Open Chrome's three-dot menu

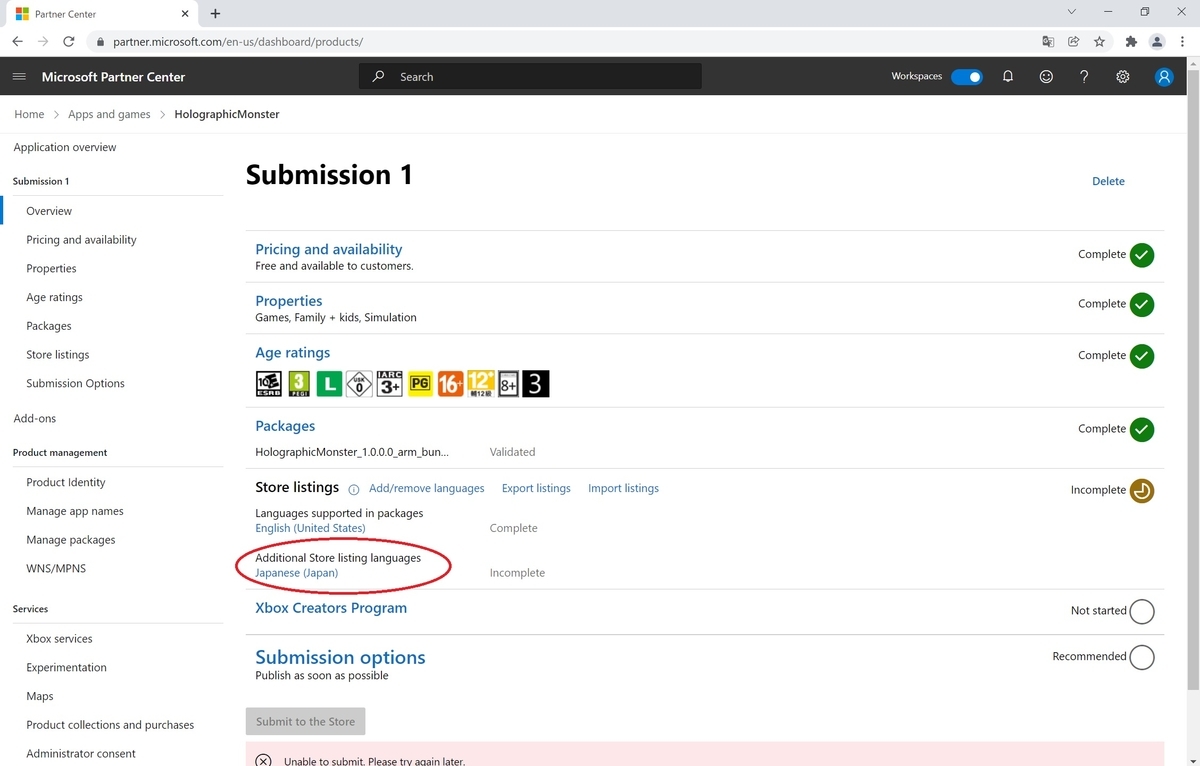1183,42
